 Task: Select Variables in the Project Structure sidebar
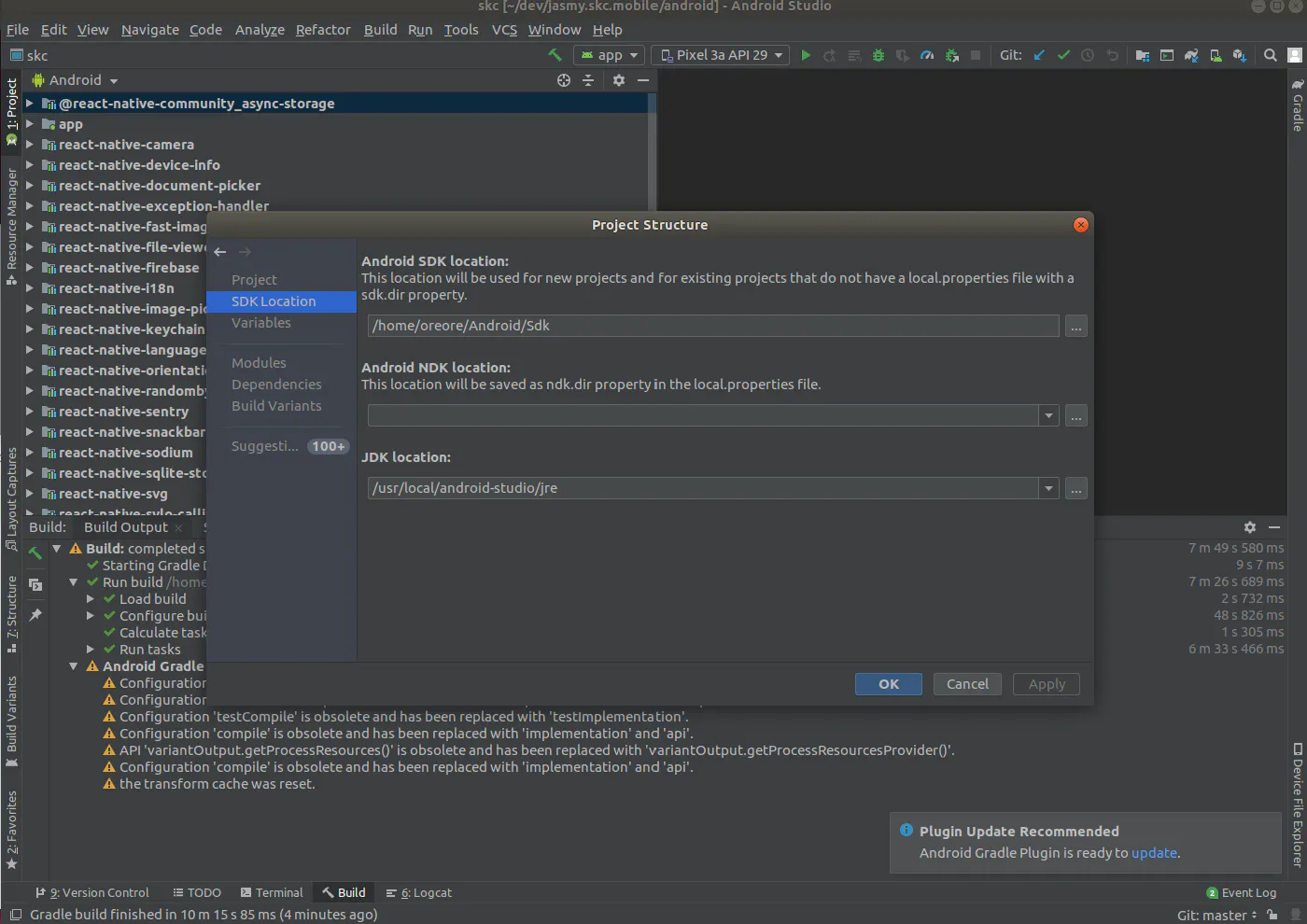pyautogui.click(x=261, y=323)
